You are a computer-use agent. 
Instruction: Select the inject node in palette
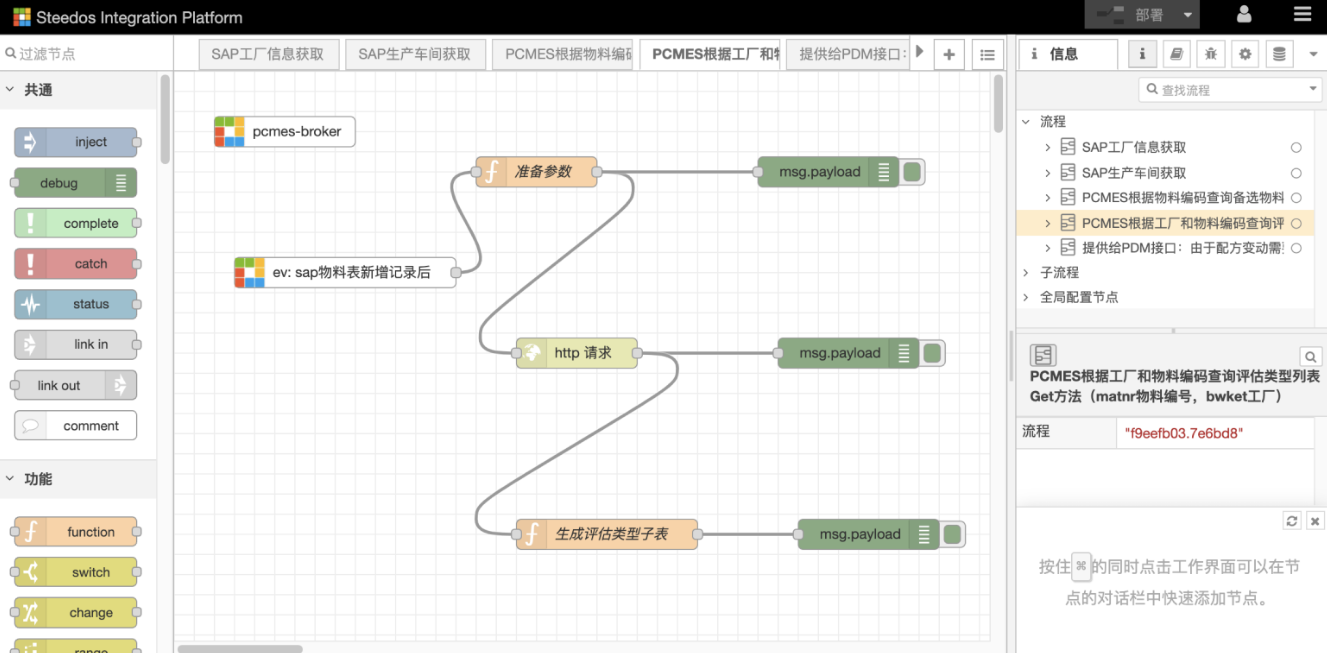click(76, 142)
